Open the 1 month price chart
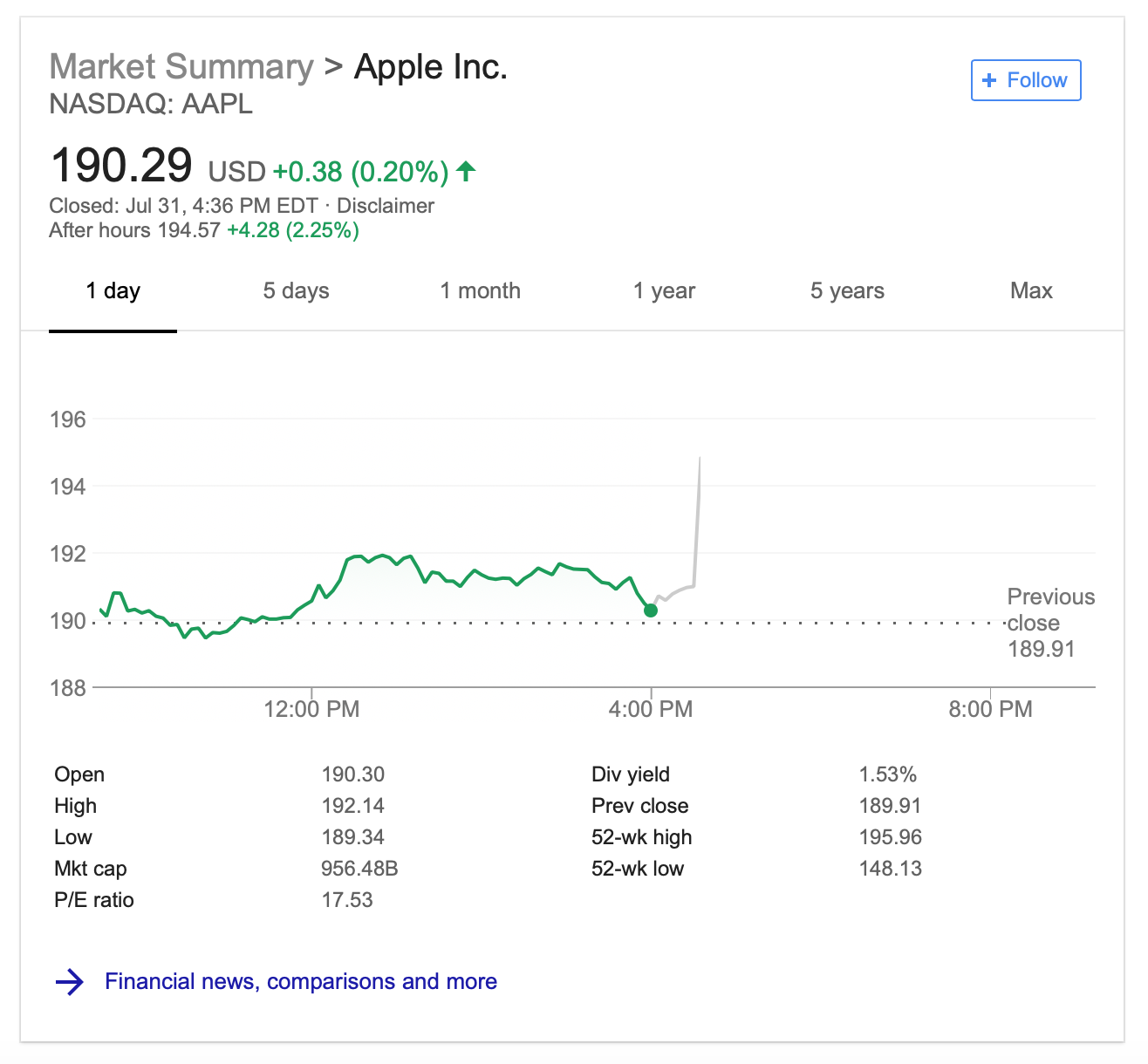Image resolution: width=1148 pixels, height=1064 pixels. [x=480, y=290]
